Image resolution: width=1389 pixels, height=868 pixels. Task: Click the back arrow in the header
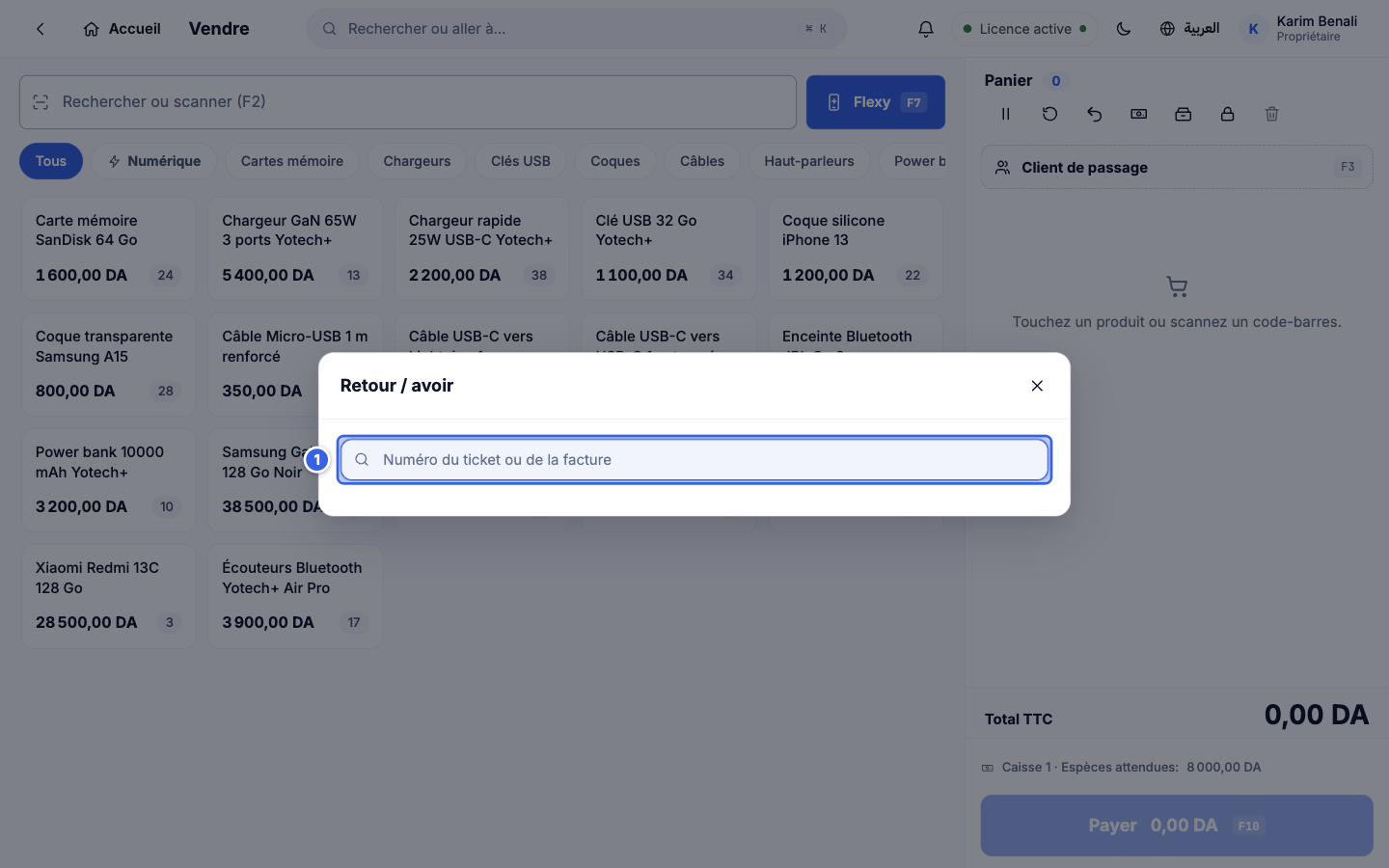(x=41, y=29)
